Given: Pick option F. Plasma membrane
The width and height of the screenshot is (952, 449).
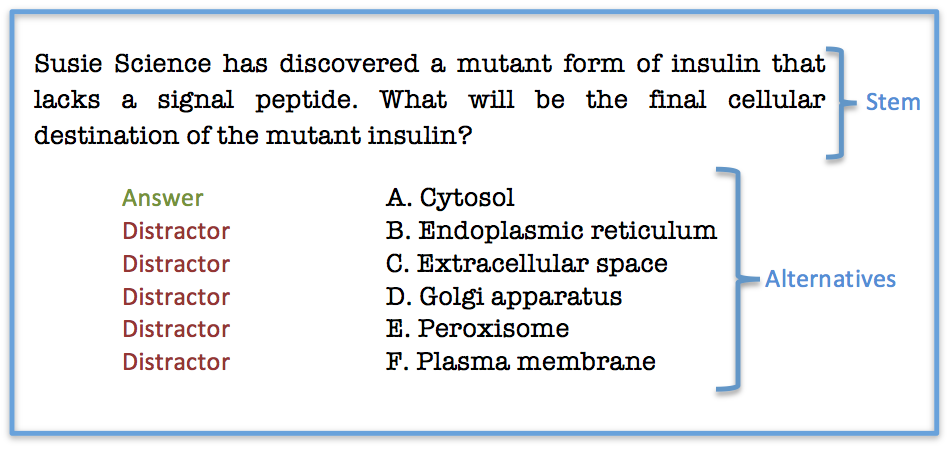Looking at the screenshot, I should (x=521, y=362).
